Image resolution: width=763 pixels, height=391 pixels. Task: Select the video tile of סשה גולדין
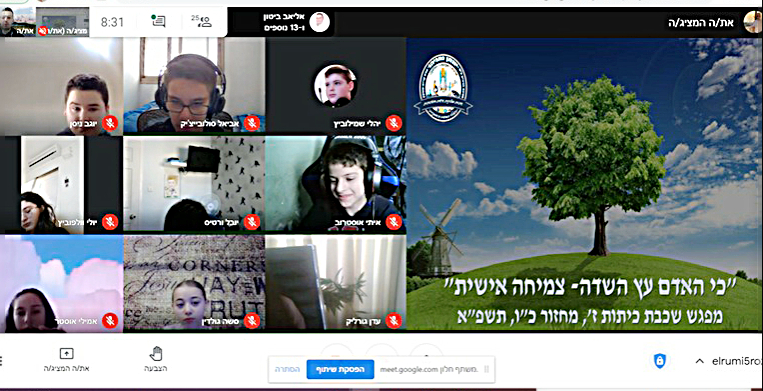coord(194,283)
